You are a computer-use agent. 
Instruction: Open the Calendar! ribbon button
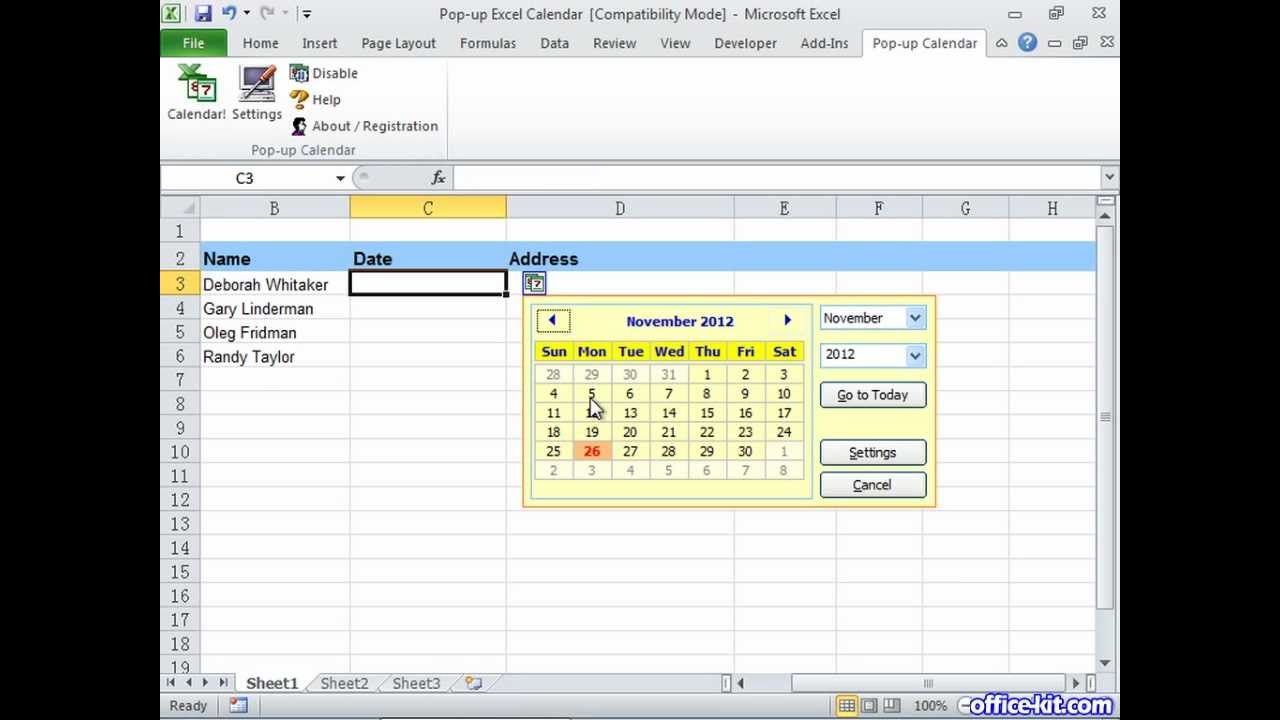(x=197, y=93)
